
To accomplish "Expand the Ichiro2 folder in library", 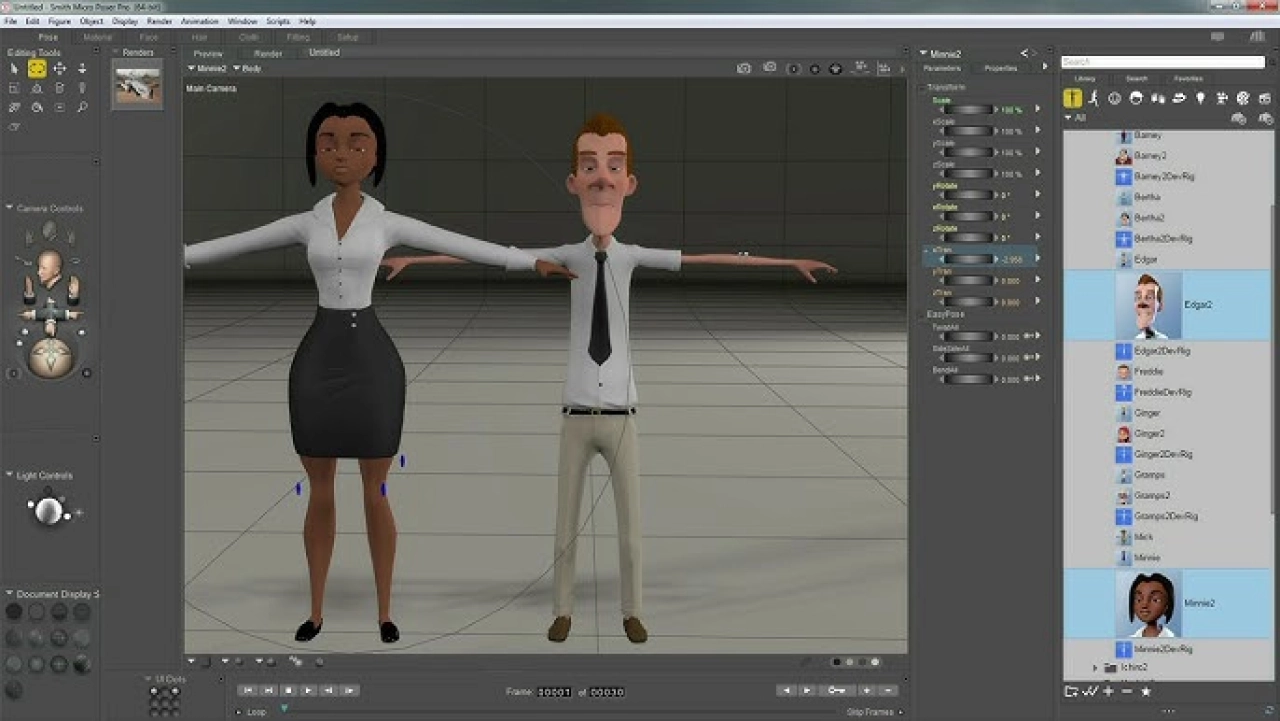I will pyautogui.click(x=1095, y=667).
